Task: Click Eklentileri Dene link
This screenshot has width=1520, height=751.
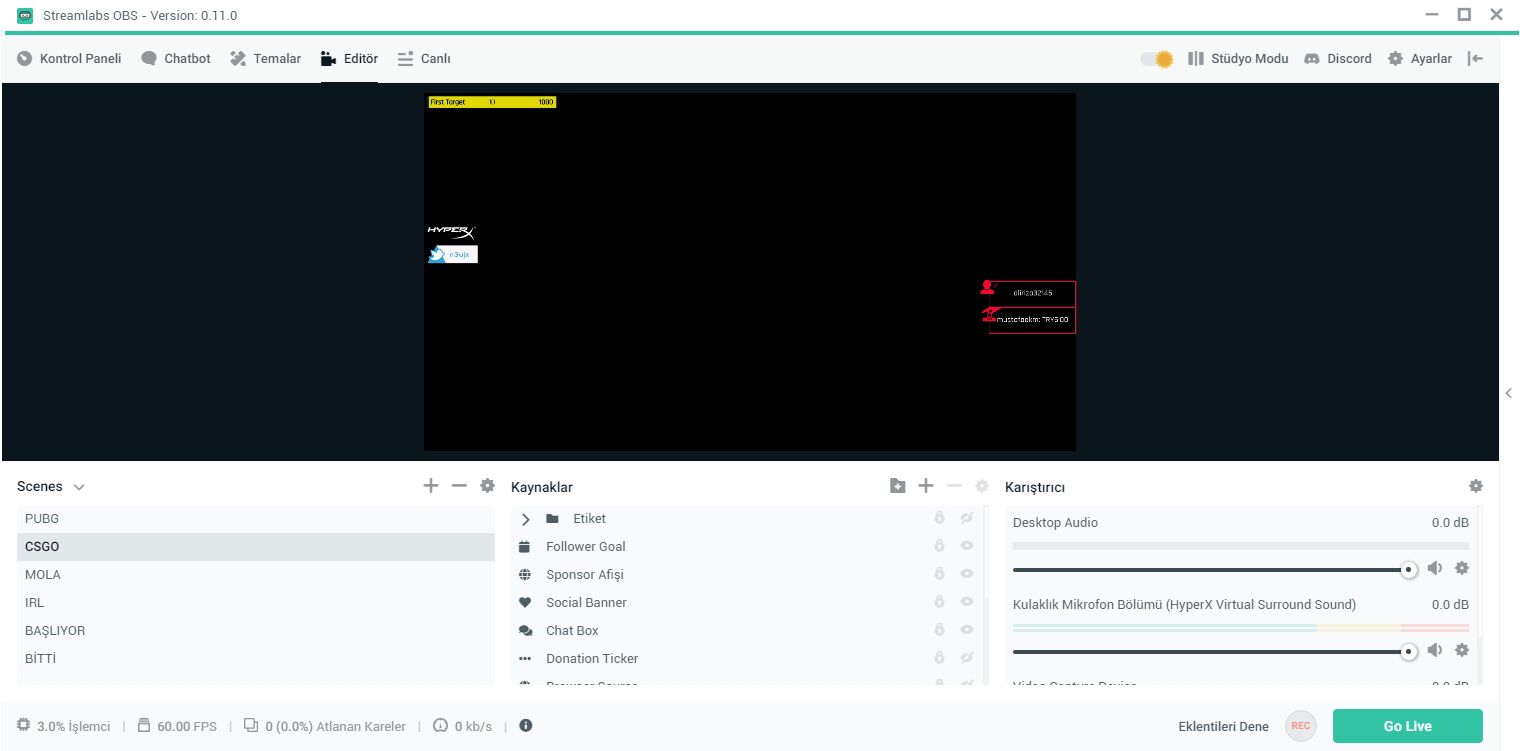Action: (1224, 727)
